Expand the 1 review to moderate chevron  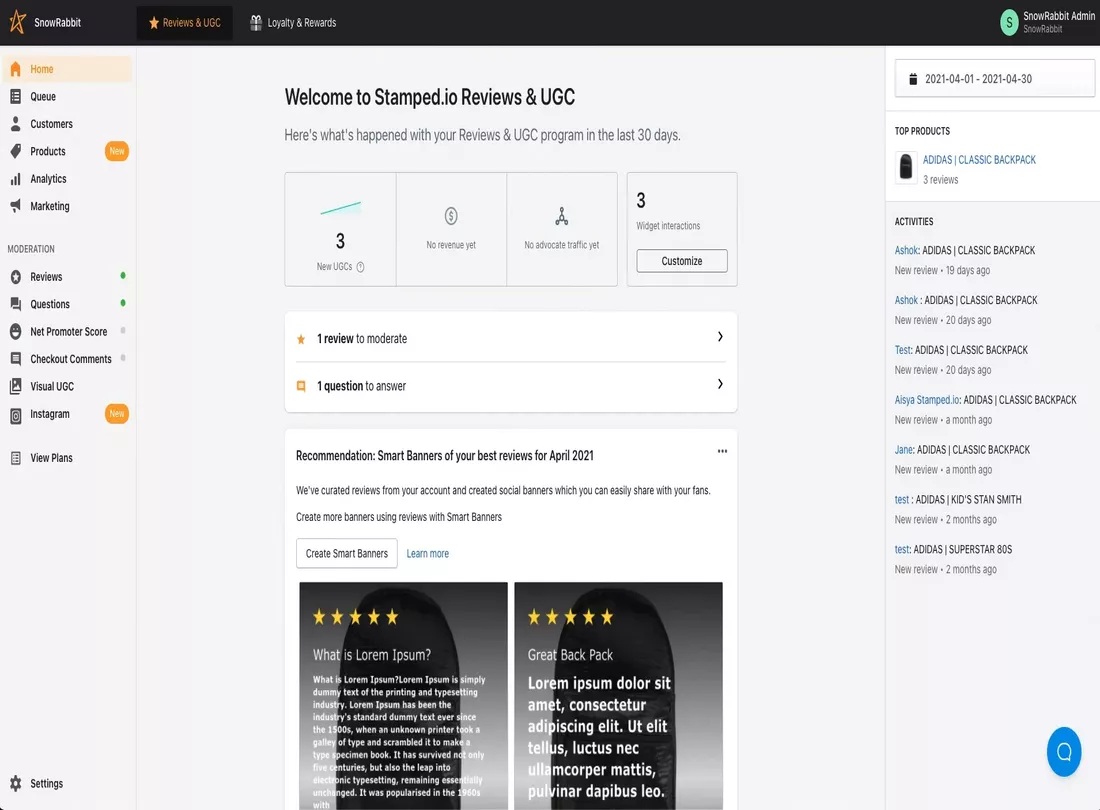coord(720,337)
